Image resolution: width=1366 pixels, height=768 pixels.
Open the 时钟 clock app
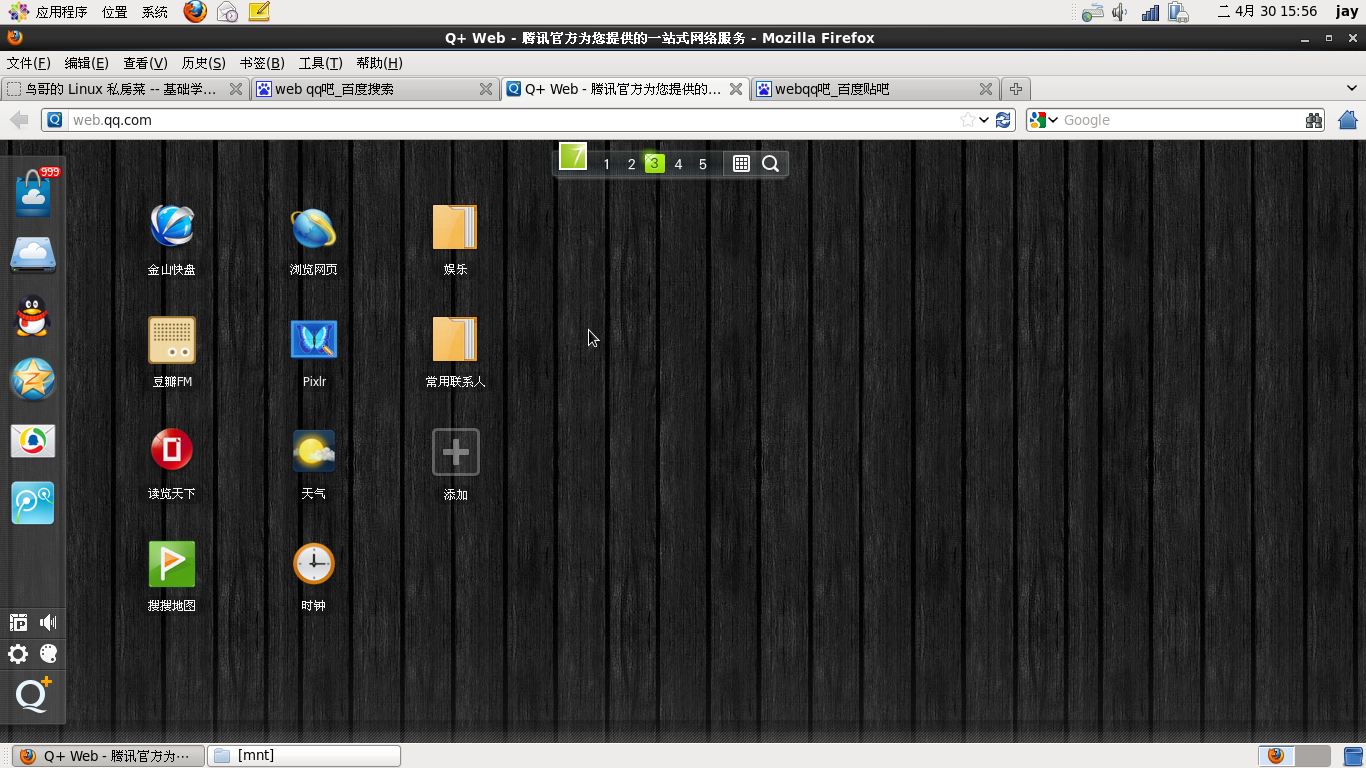[314, 564]
